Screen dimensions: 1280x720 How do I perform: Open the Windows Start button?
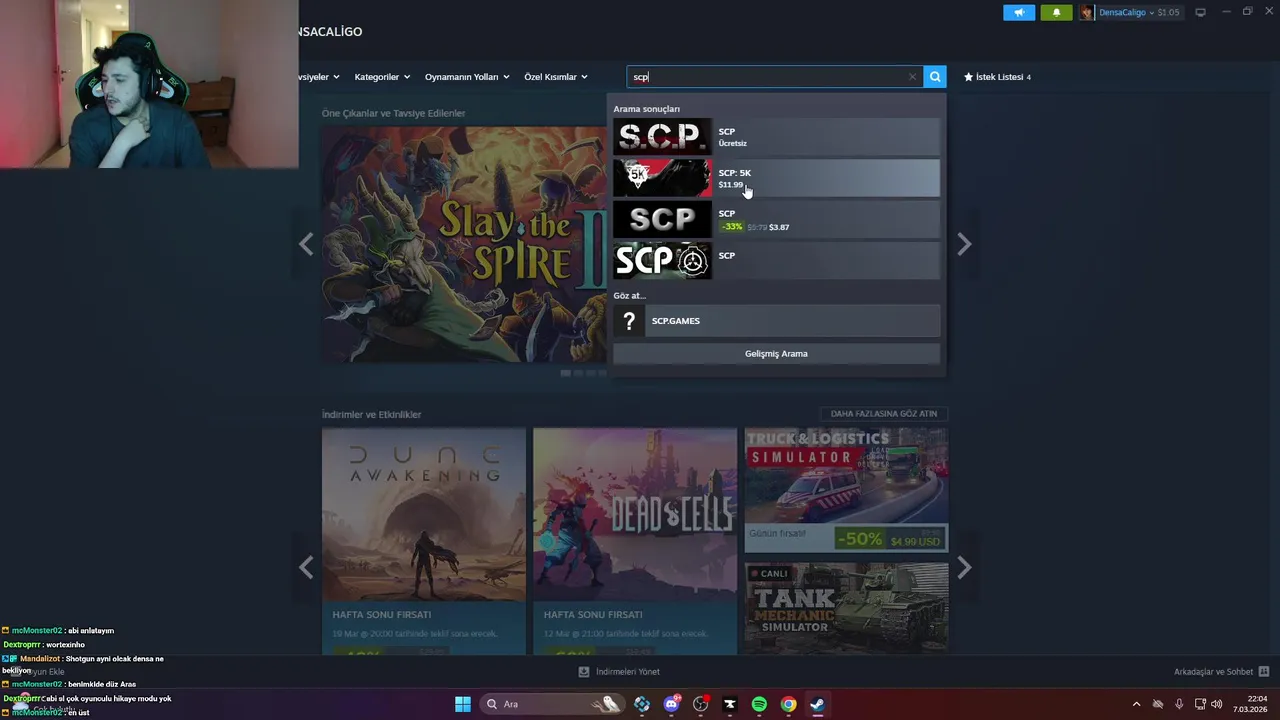point(463,704)
